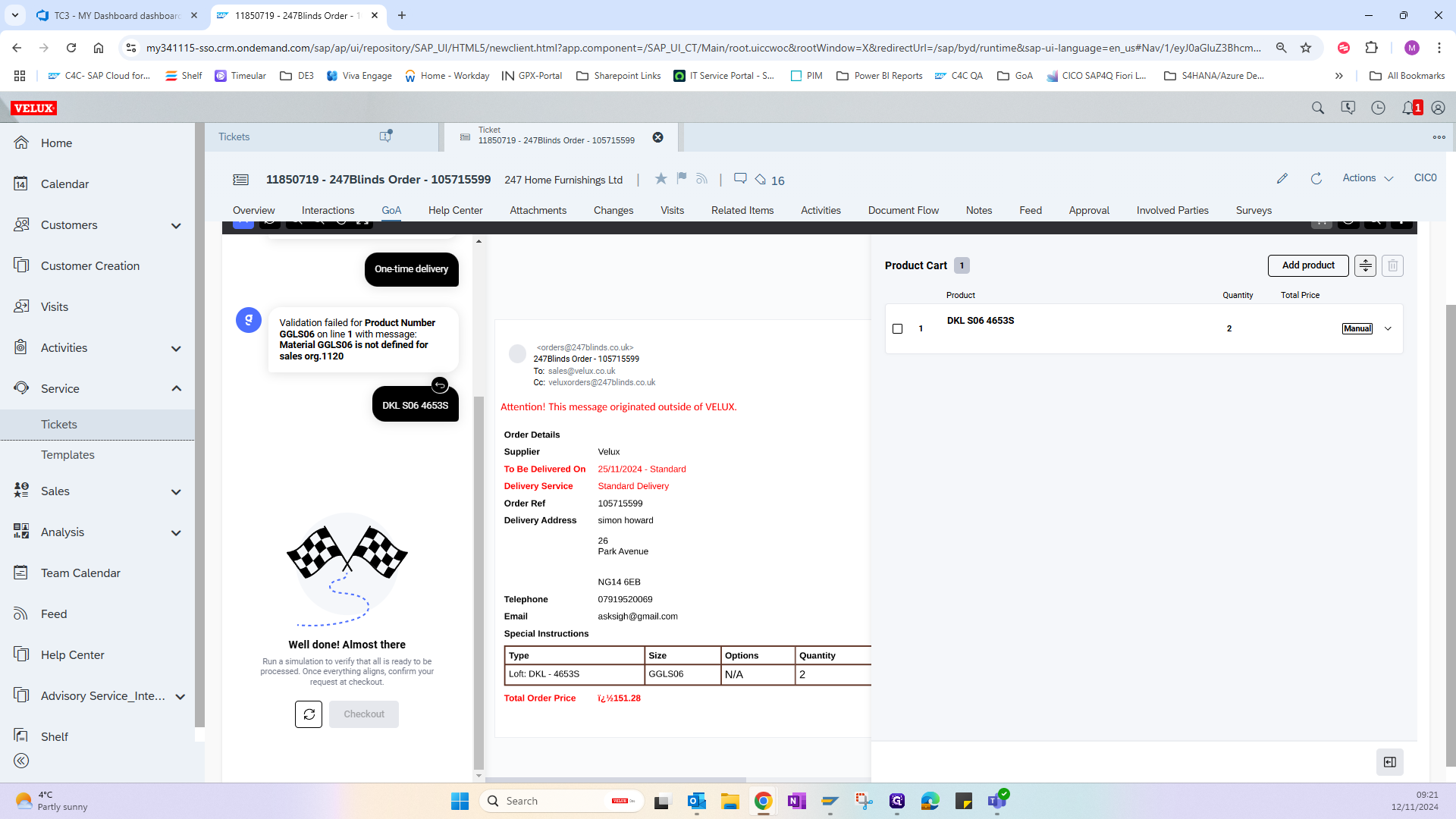Viewport: 1456px width, 819px height.
Task: Click the Manual price tag in cart row
Action: click(x=1357, y=328)
